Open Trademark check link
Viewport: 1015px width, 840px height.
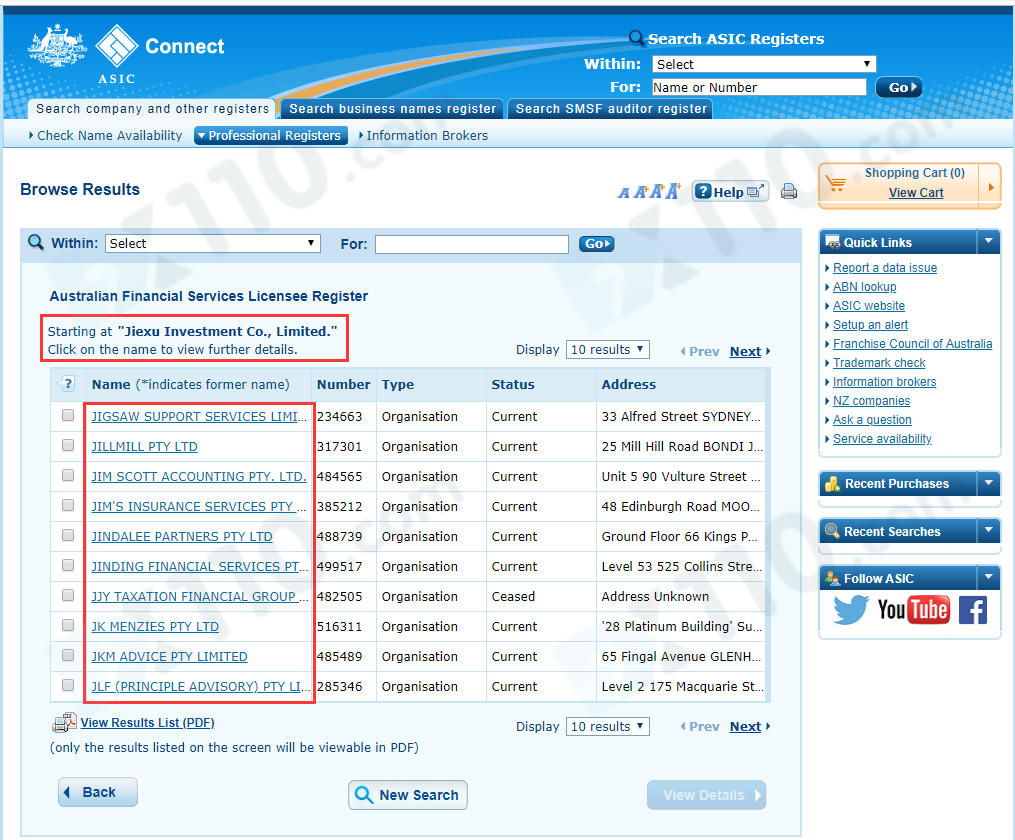point(878,362)
